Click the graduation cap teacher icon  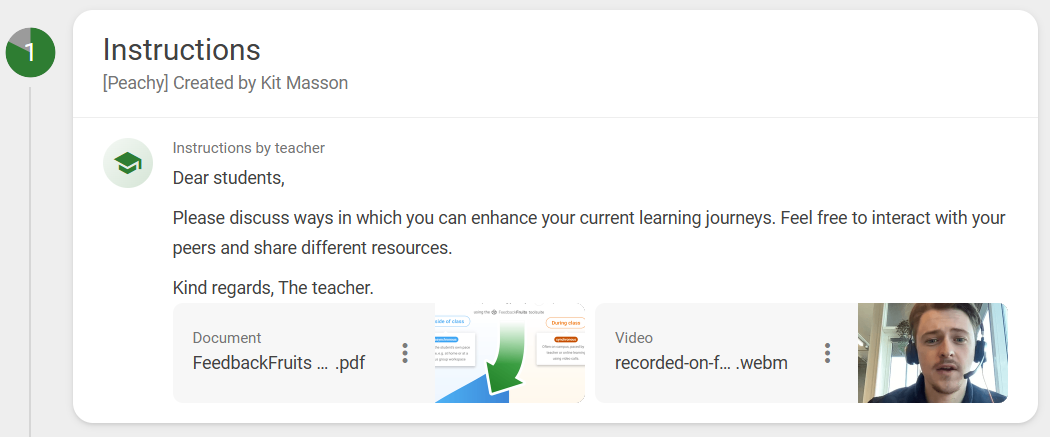(x=128, y=163)
